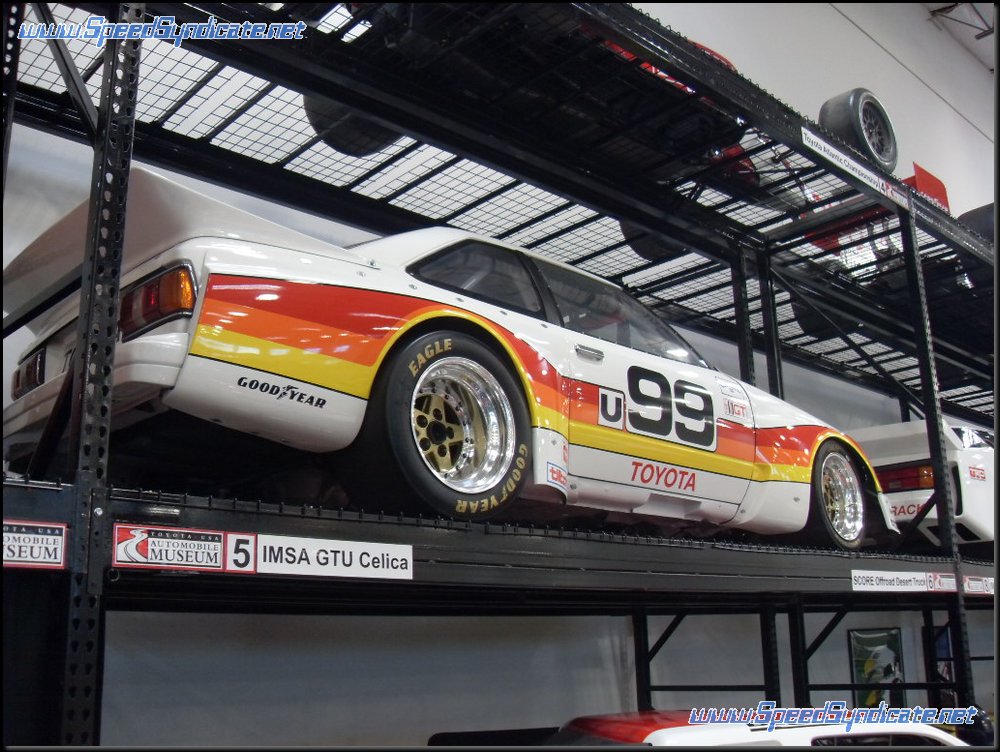The image size is (1000, 752).
Task: Click the front wheel of the Celica
Action: point(839,495)
